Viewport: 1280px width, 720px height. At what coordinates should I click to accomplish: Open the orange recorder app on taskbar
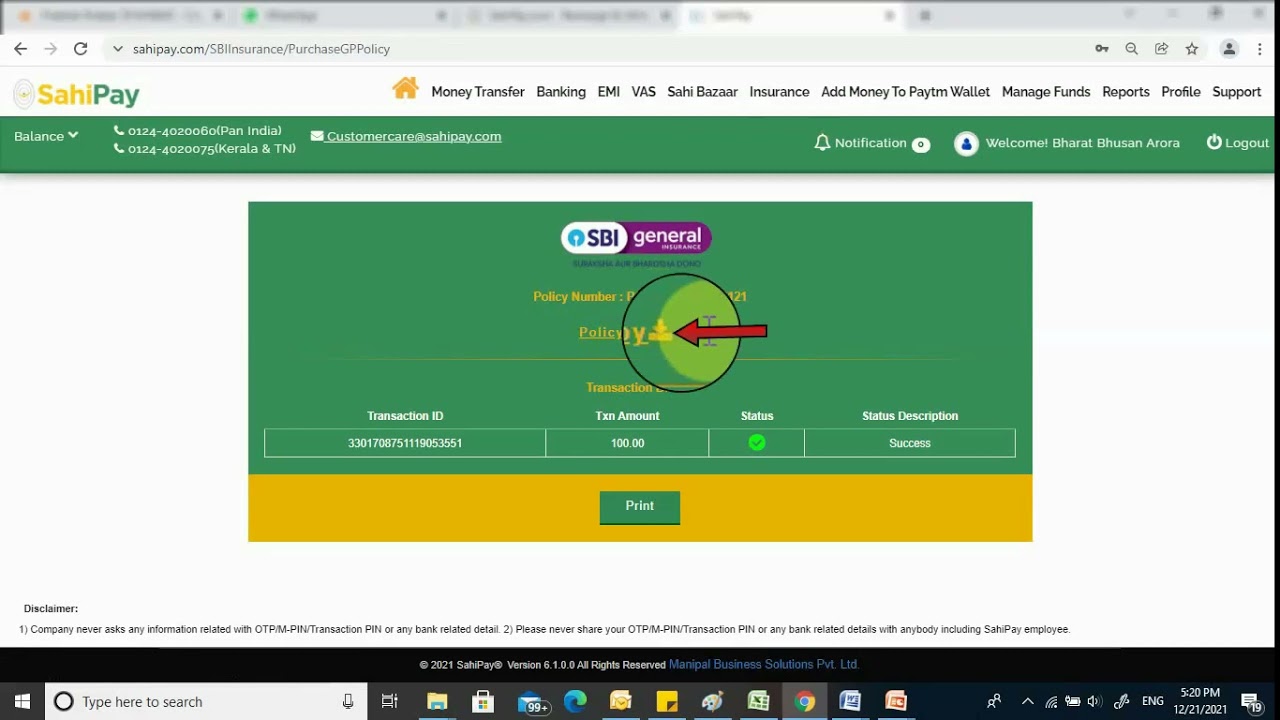click(x=896, y=701)
